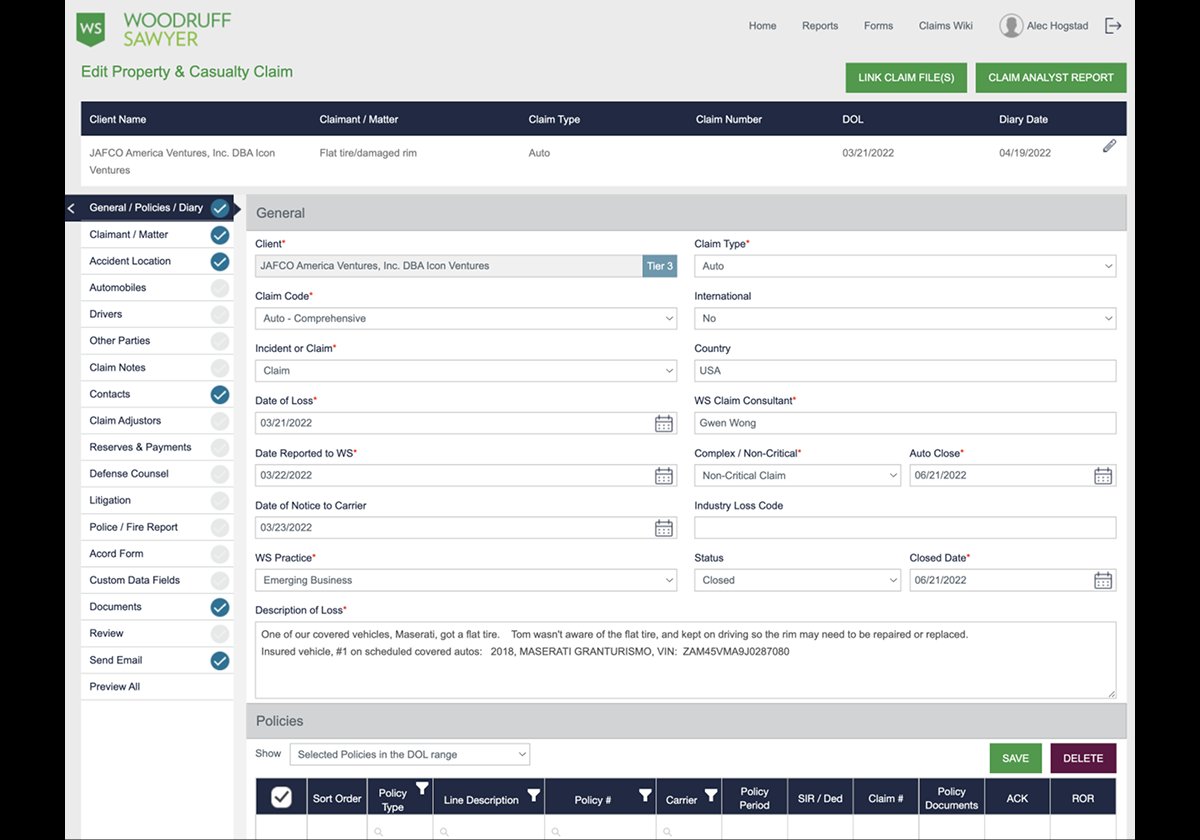Open calendar for Date of Notice to Carrier
1200x840 pixels.
[664, 528]
